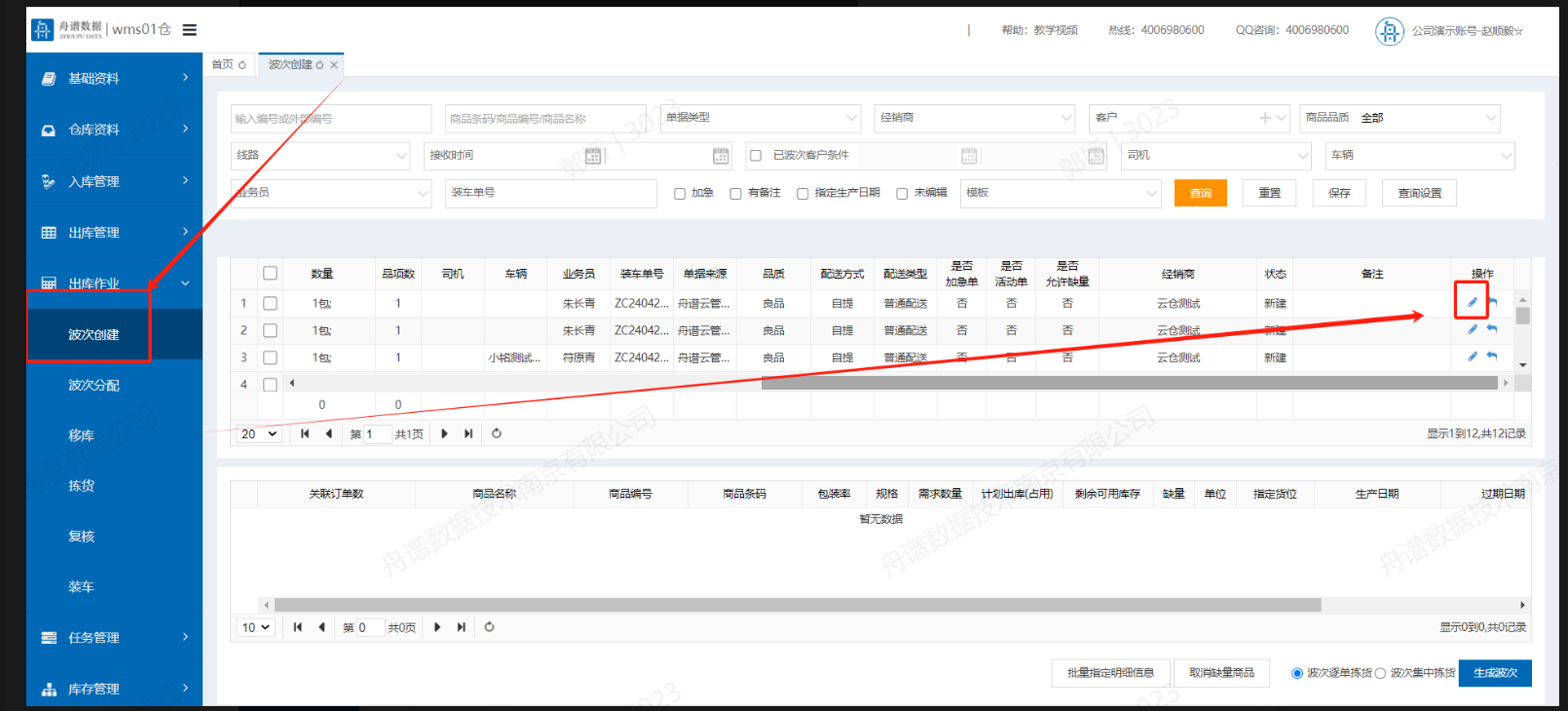Click the user avatar icon at top right

pos(1388,31)
